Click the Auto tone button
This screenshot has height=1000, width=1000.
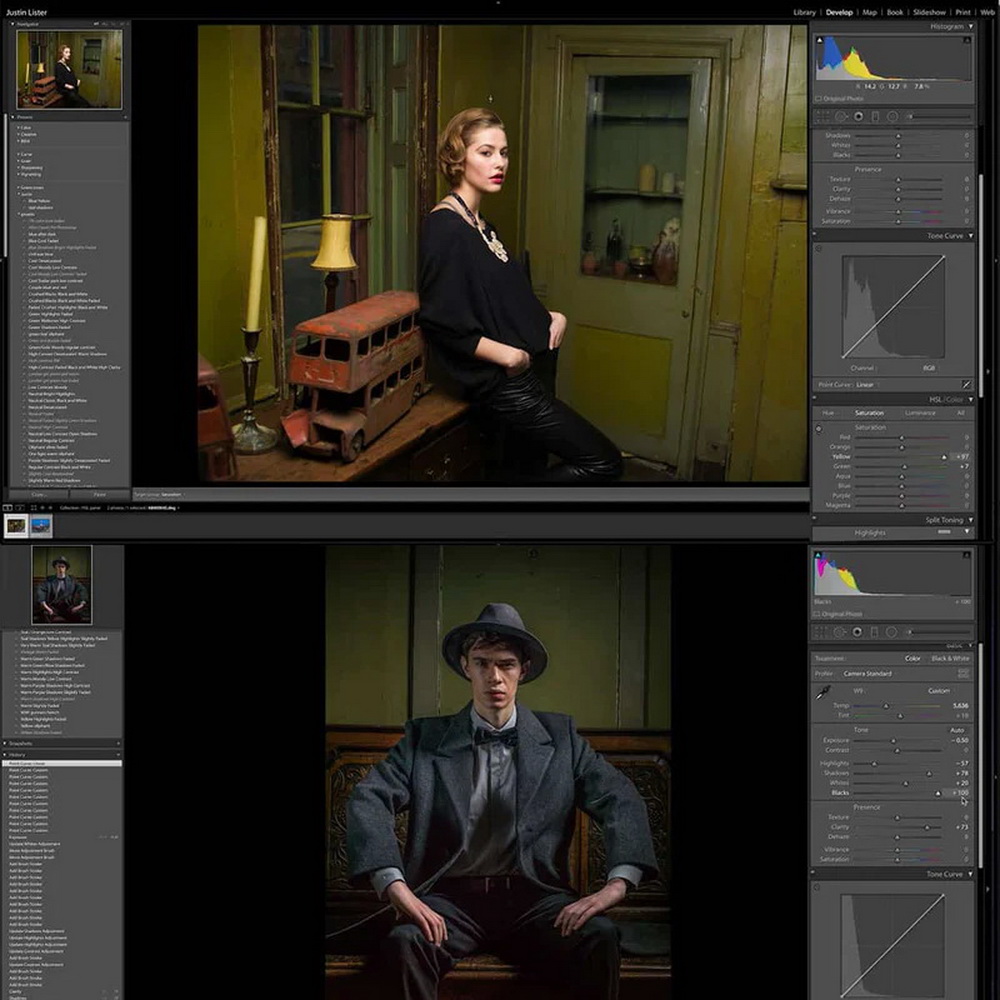click(956, 730)
